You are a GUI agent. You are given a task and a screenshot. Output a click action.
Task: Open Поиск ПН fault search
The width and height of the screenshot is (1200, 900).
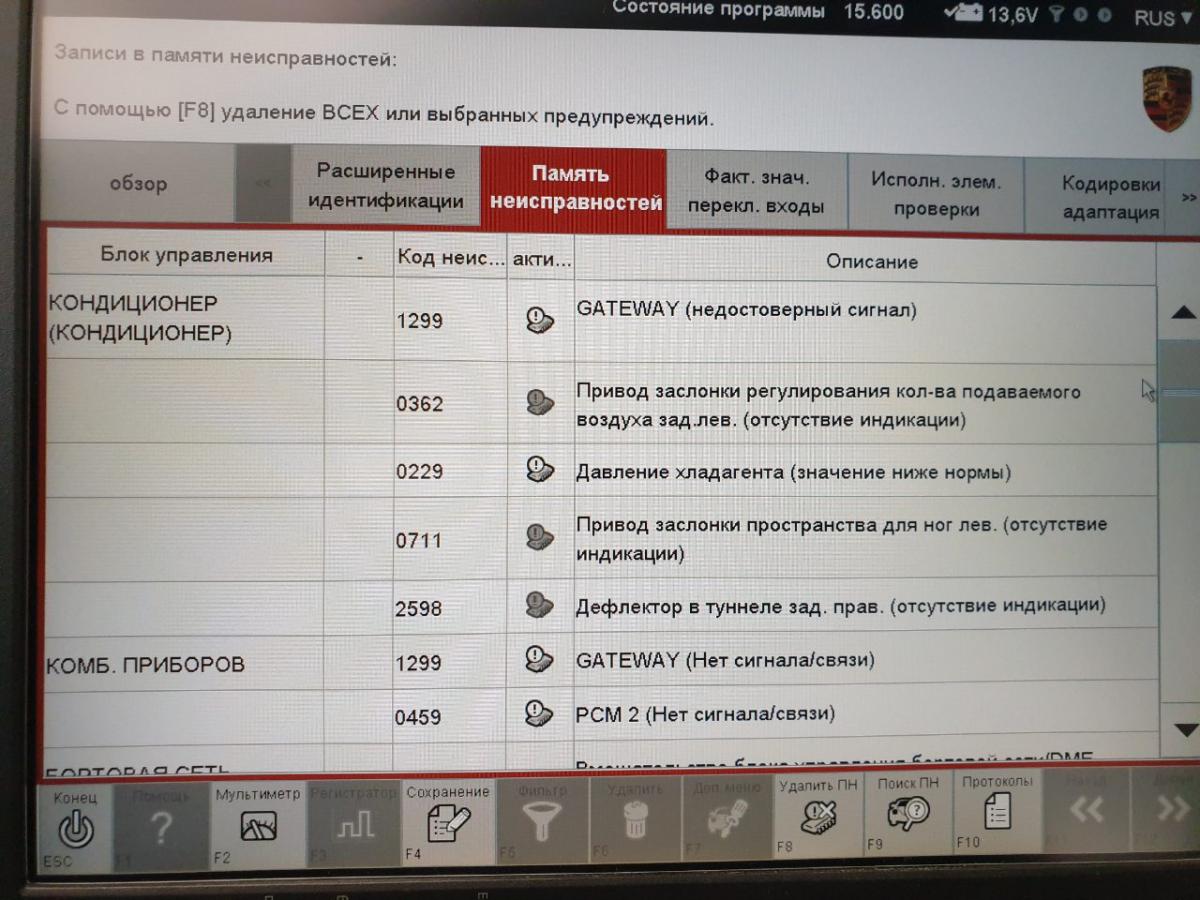(x=908, y=812)
